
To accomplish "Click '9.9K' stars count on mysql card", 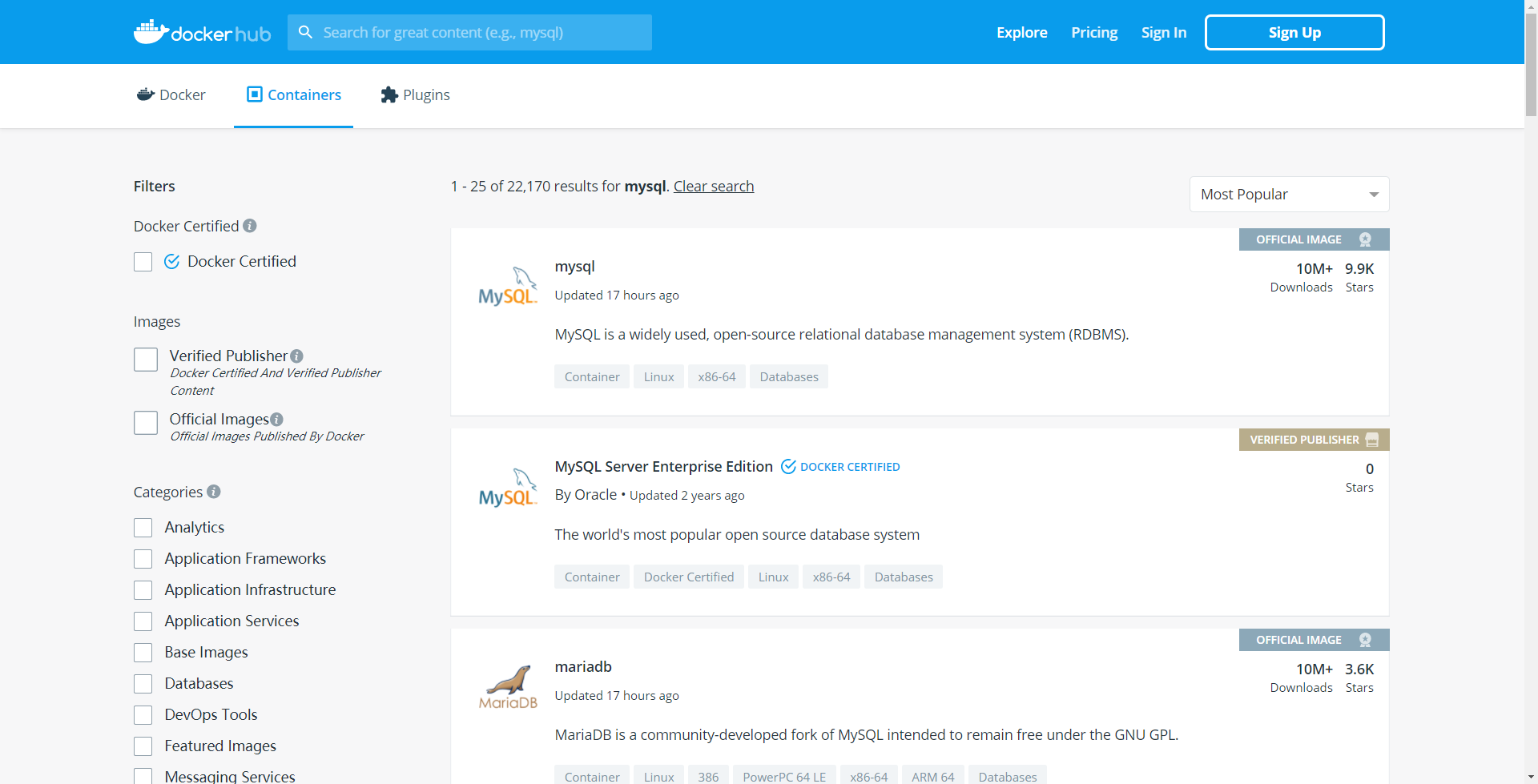I will pyautogui.click(x=1359, y=268).
